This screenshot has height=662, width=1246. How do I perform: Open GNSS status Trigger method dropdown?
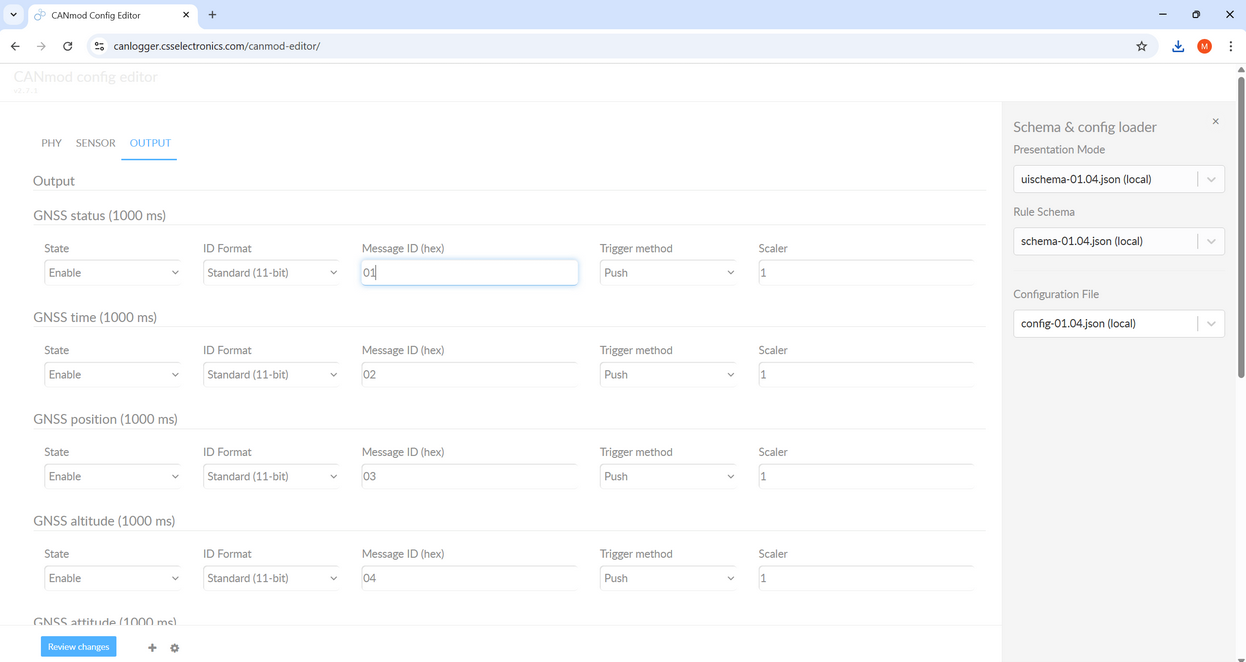coord(668,273)
